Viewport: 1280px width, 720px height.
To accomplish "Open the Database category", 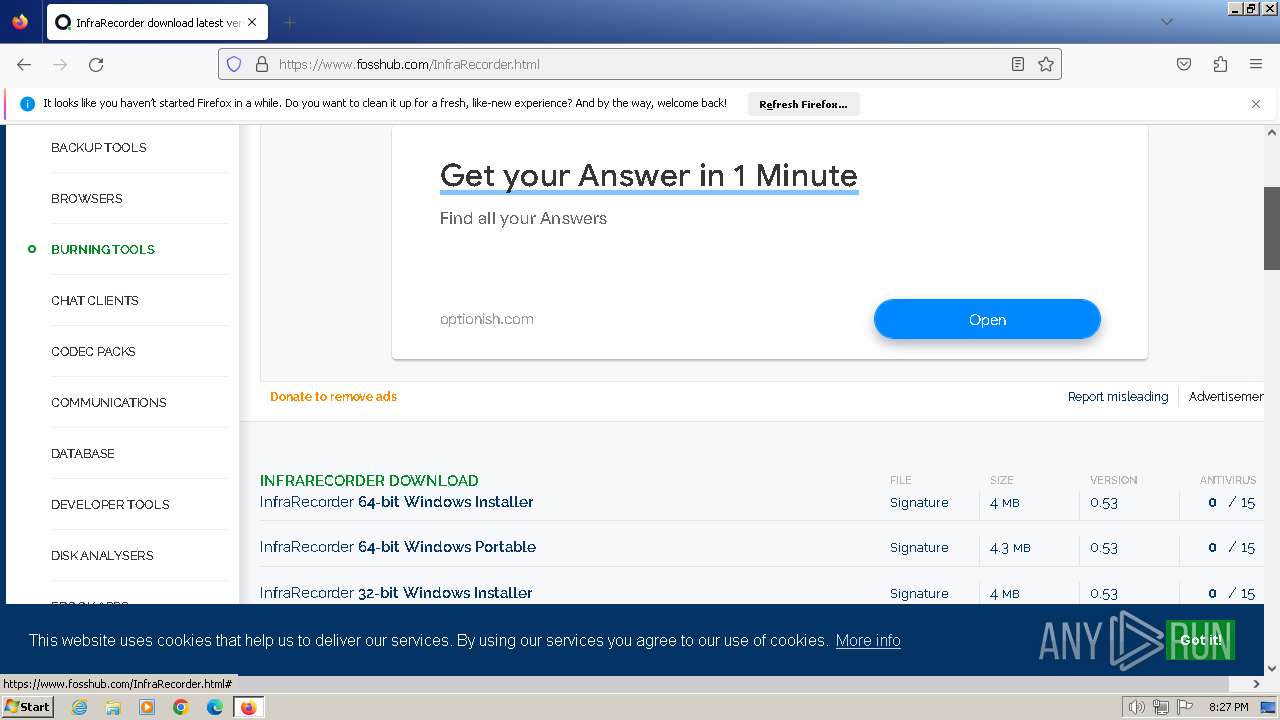I will (x=83, y=453).
